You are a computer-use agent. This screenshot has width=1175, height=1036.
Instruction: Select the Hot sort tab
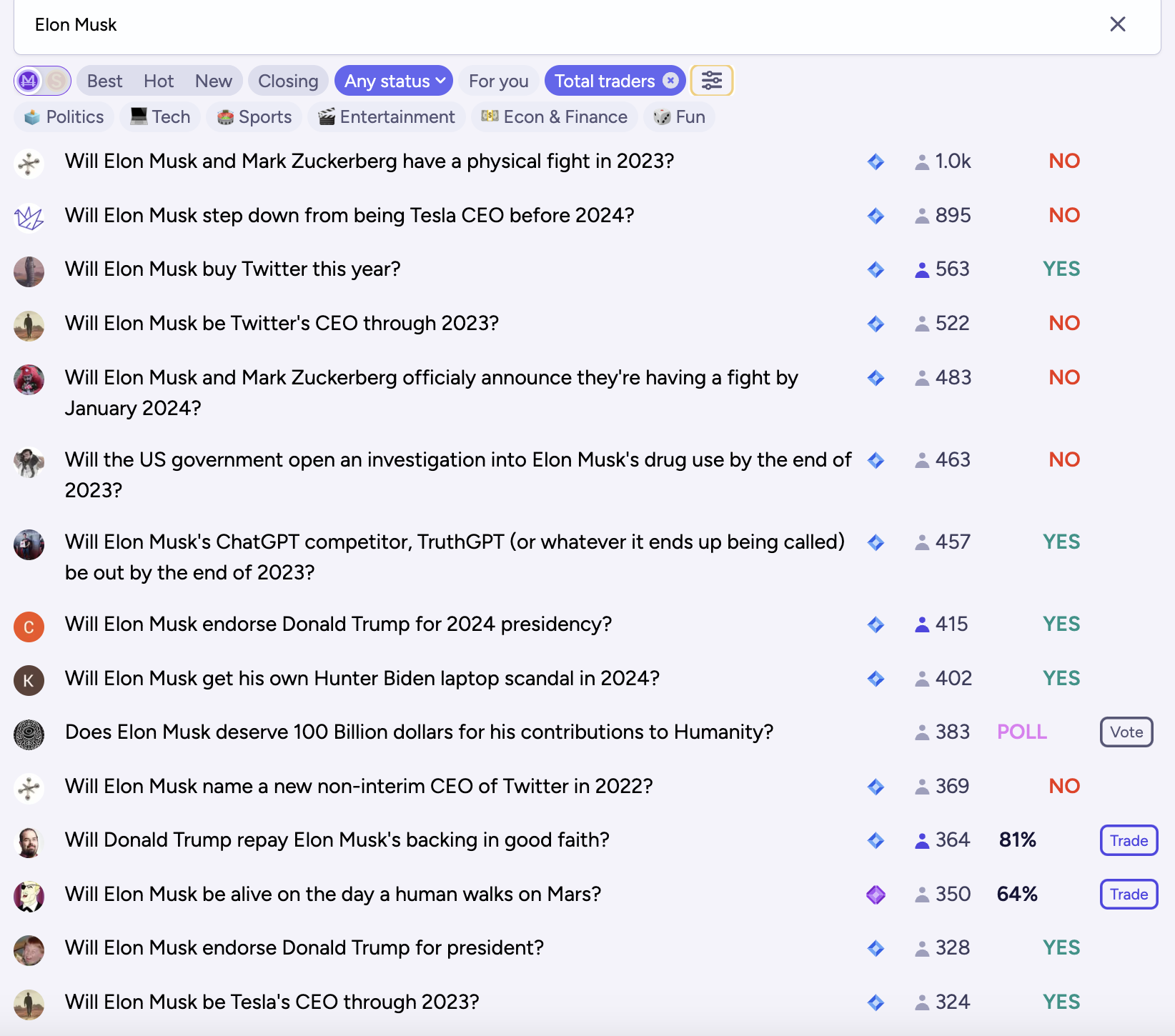tap(159, 81)
